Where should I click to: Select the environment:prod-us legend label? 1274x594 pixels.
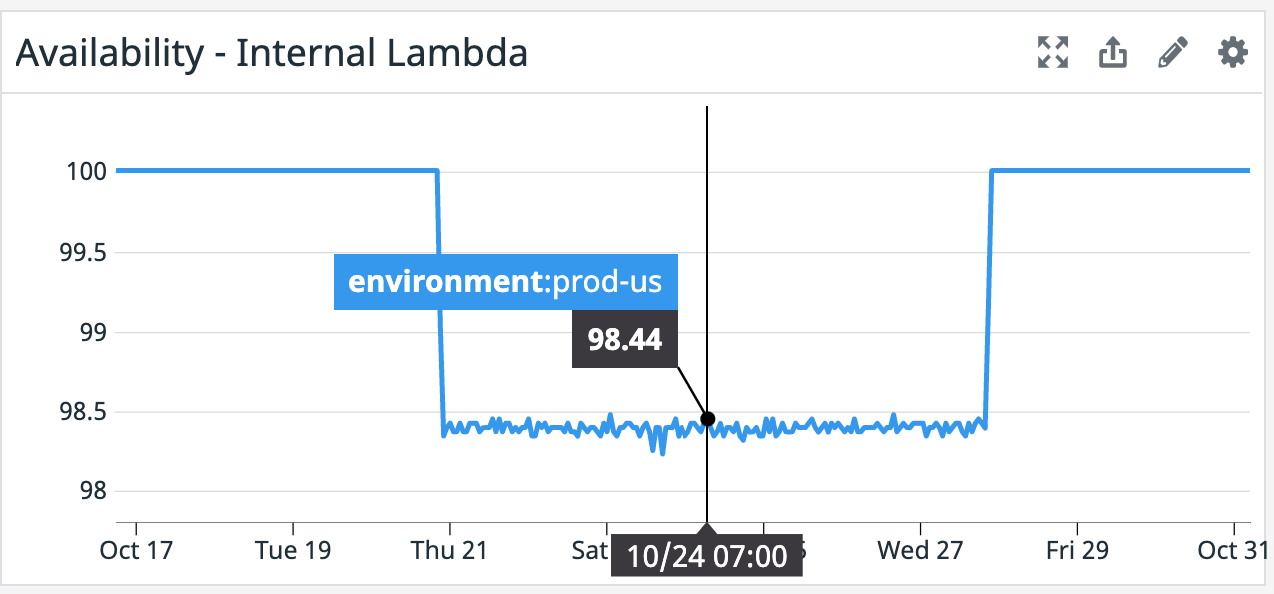pyautogui.click(x=505, y=282)
